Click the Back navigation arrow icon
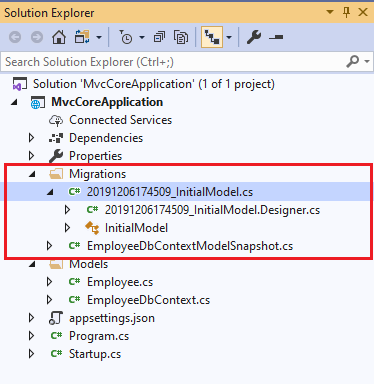The width and height of the screenshot is (374, 384). [x=15, y=37]
